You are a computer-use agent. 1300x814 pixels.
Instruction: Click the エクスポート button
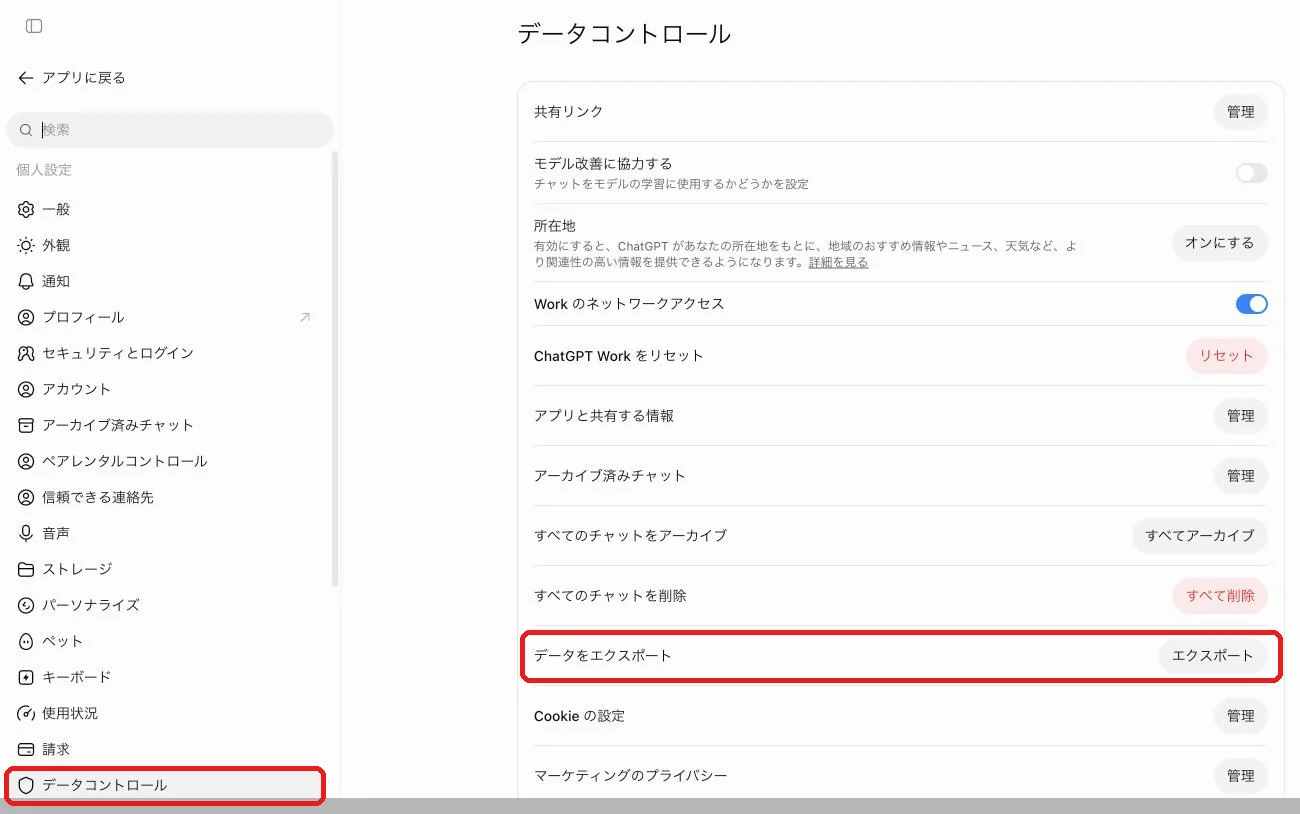[x=1212, y=656]
